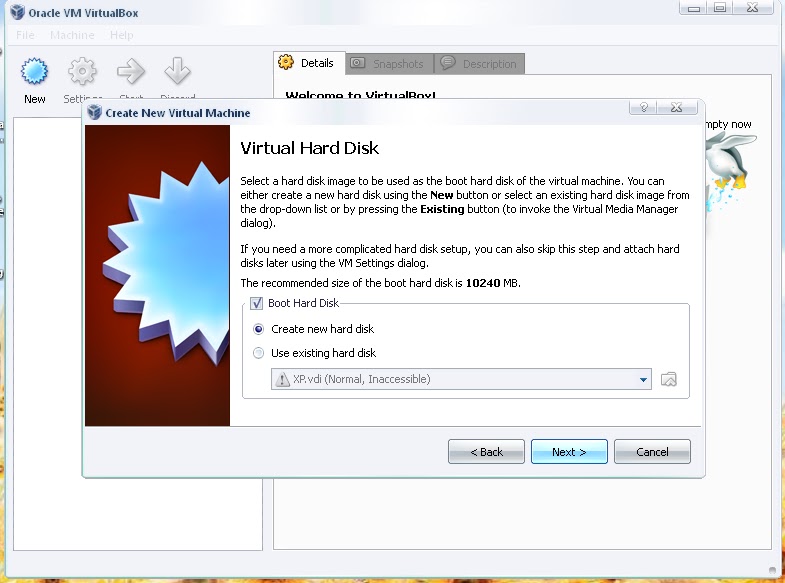Open Virtual Media Manager folder icon

tap(669, 379)
